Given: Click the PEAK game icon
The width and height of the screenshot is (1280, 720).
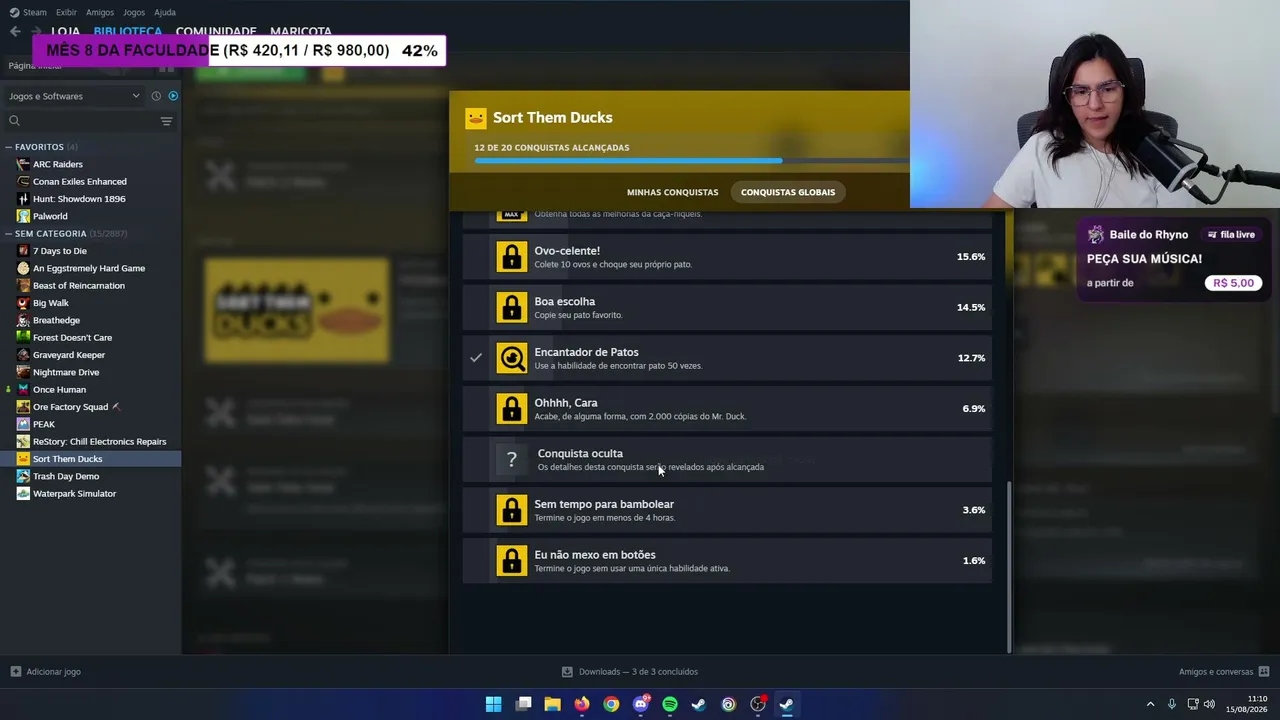Looking at the screenshot, I should (23, 424).
